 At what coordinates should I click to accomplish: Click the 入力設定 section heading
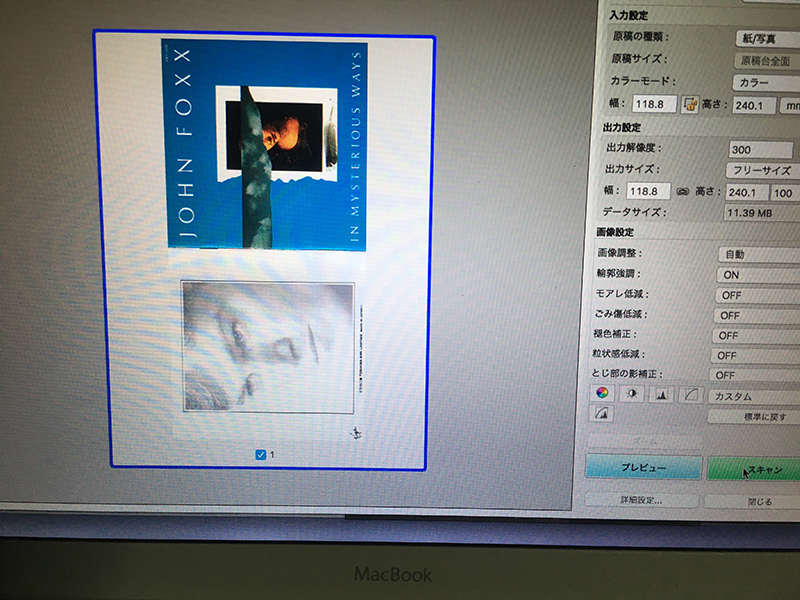[629, 15]
